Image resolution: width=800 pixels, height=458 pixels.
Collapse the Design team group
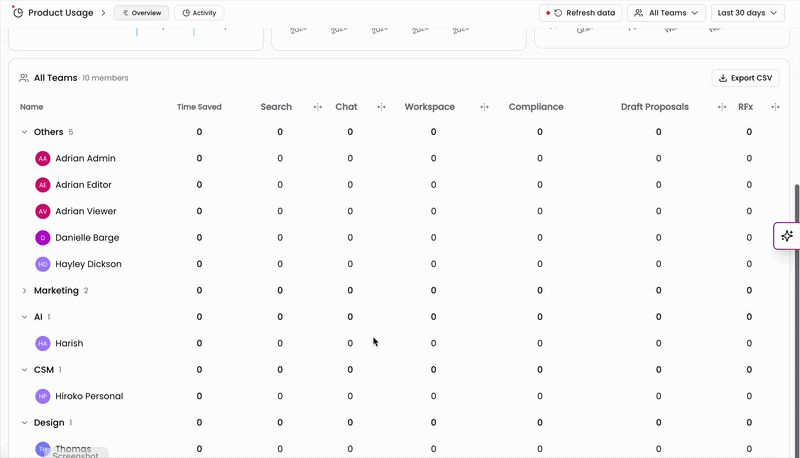pyautogui.click(x=24, y=423)
